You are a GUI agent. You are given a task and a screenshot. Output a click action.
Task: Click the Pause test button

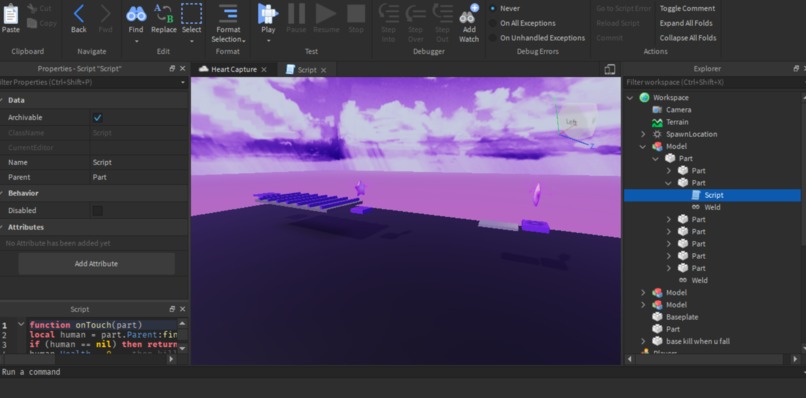click(296, 14)
